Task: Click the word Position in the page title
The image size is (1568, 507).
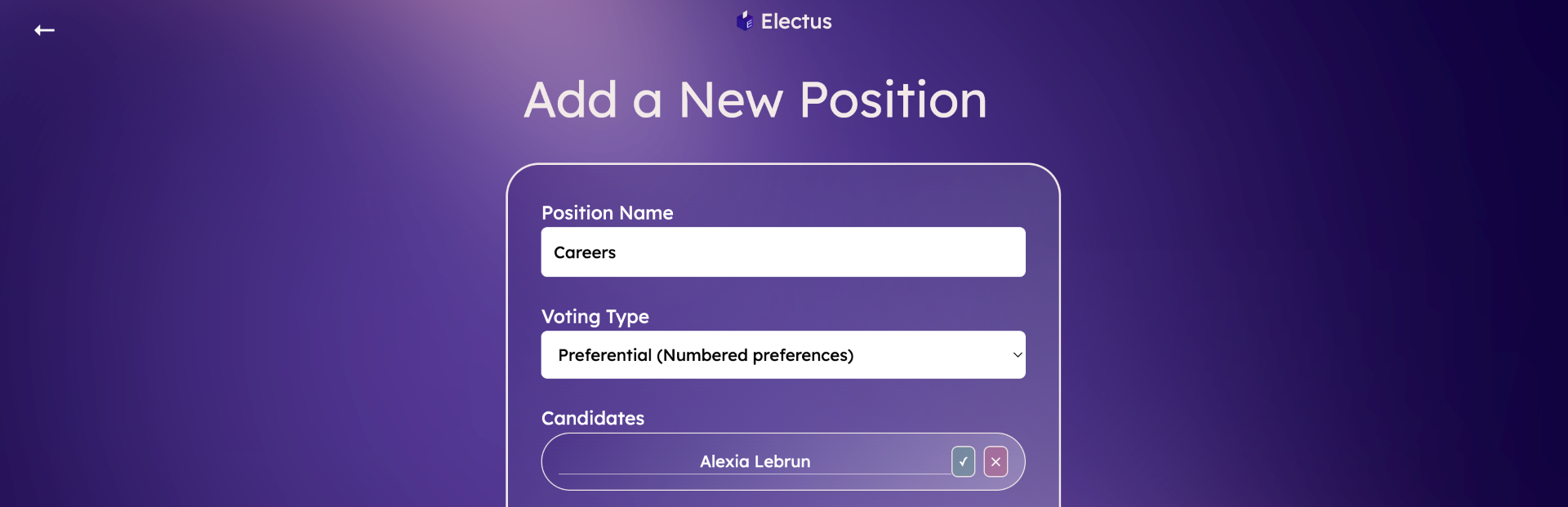Action: 893,100
